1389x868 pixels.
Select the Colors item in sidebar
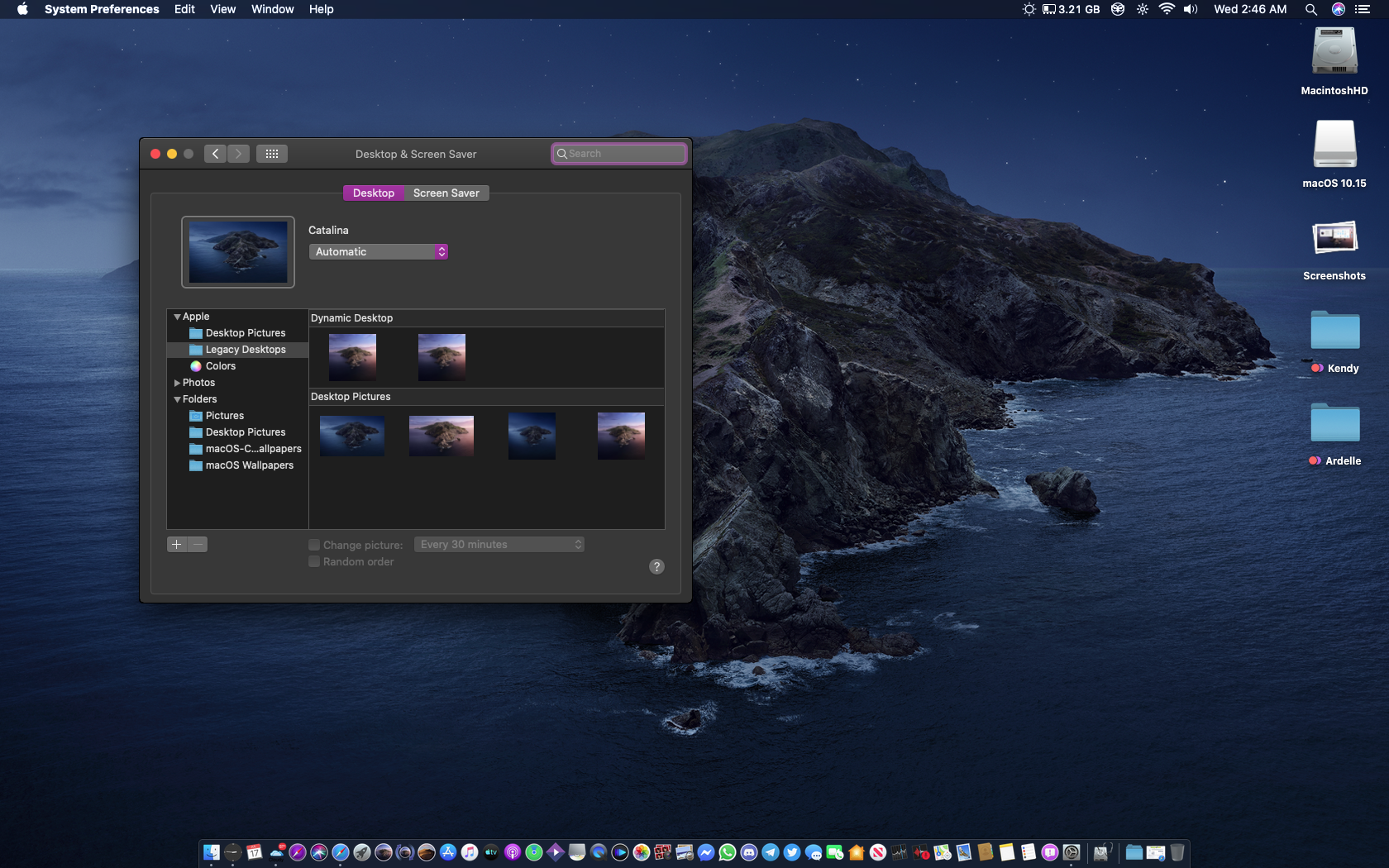click(220, 366)
